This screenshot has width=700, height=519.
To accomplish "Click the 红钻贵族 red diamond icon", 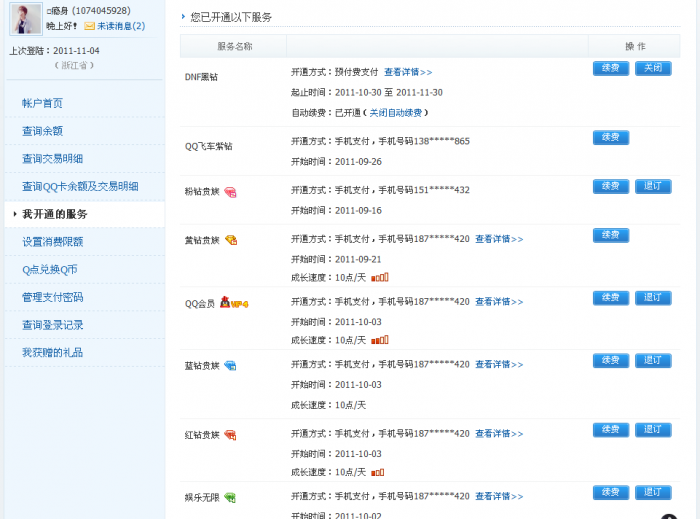I will tap(230, 435).
